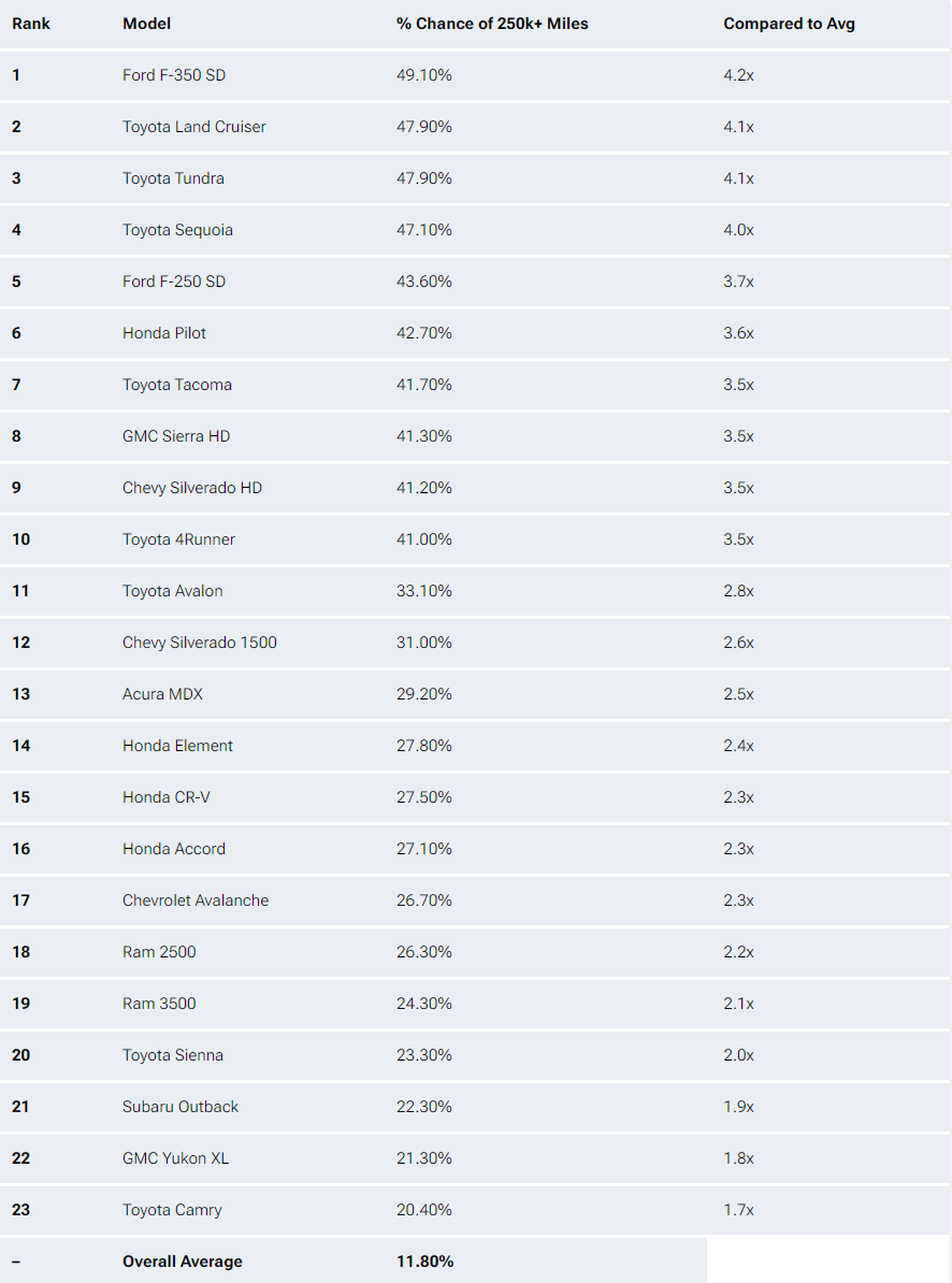952x1283 pixels.
Task: Select the 2.8x value for Toyota Avalon
Action: (738, 591)
